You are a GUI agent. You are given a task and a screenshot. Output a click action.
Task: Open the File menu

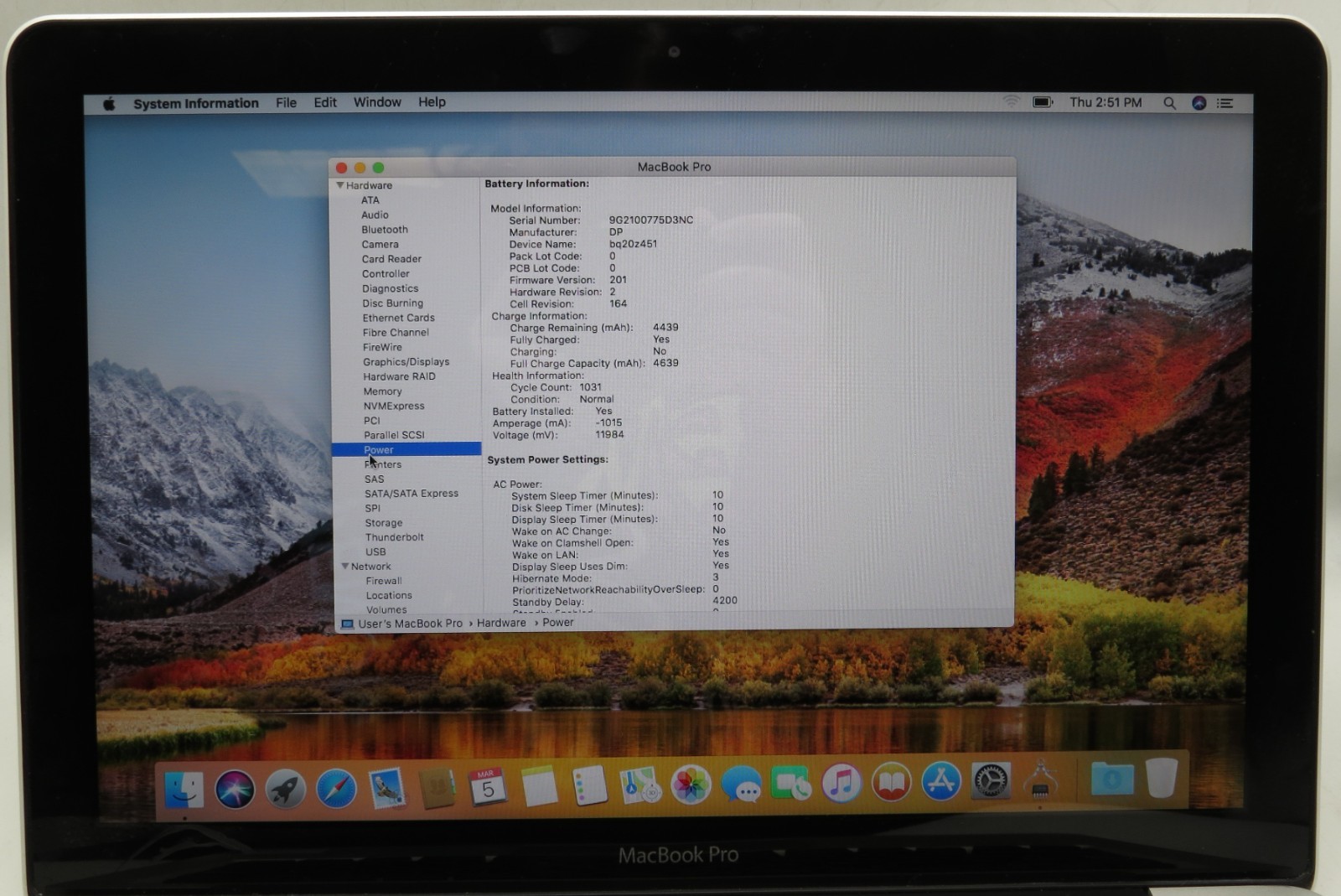pyautogui.click(x=286, y=102)
